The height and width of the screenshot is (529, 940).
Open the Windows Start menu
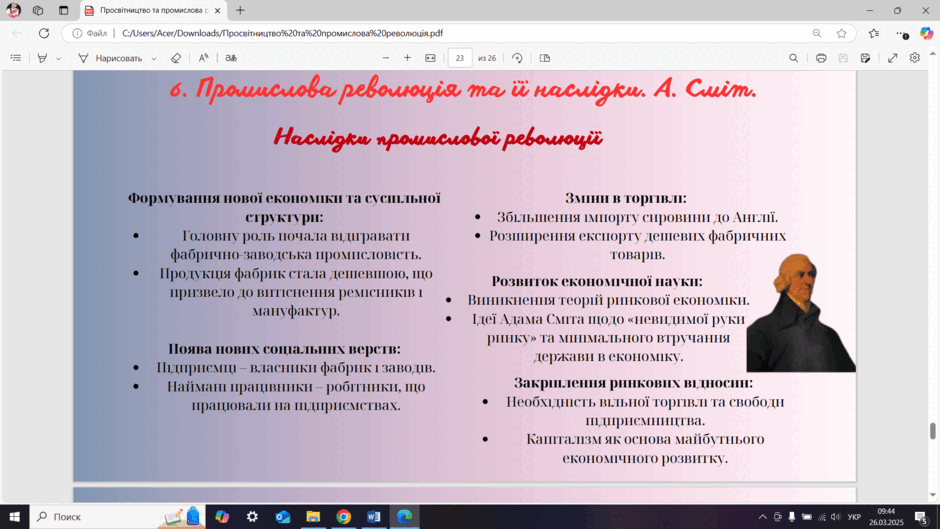pos(14,516)
